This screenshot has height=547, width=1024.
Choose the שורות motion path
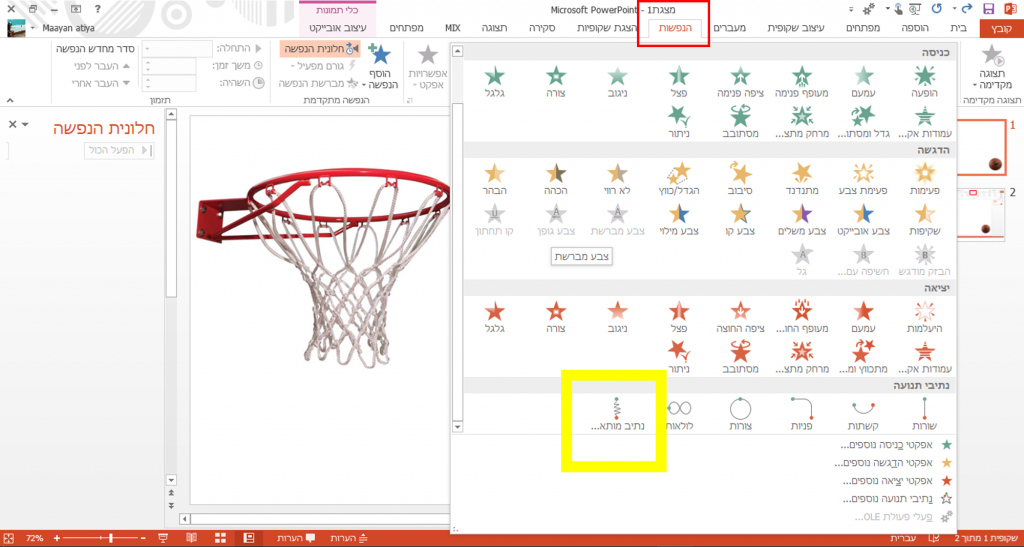[x=924, y=413]
